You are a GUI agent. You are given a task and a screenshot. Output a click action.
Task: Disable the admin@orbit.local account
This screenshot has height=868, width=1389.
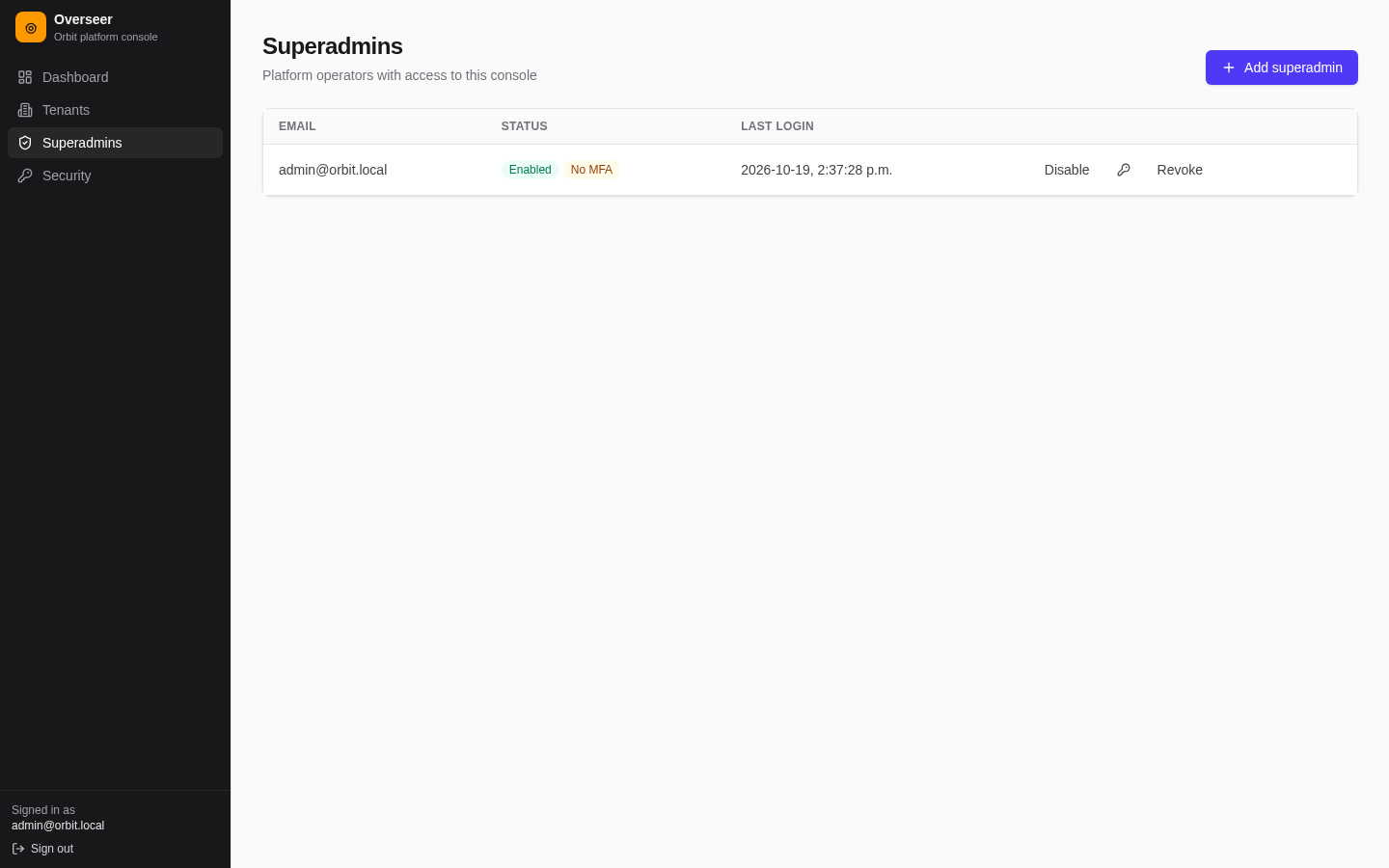(1067, 170)
